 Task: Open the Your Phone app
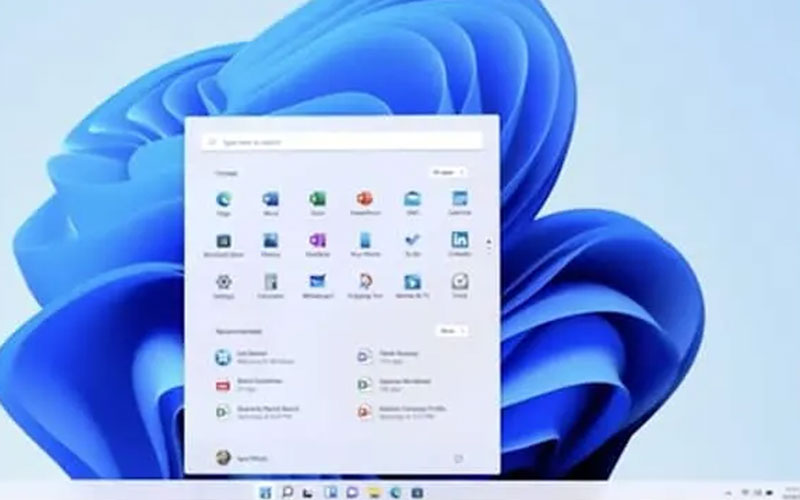click(365, 244)
